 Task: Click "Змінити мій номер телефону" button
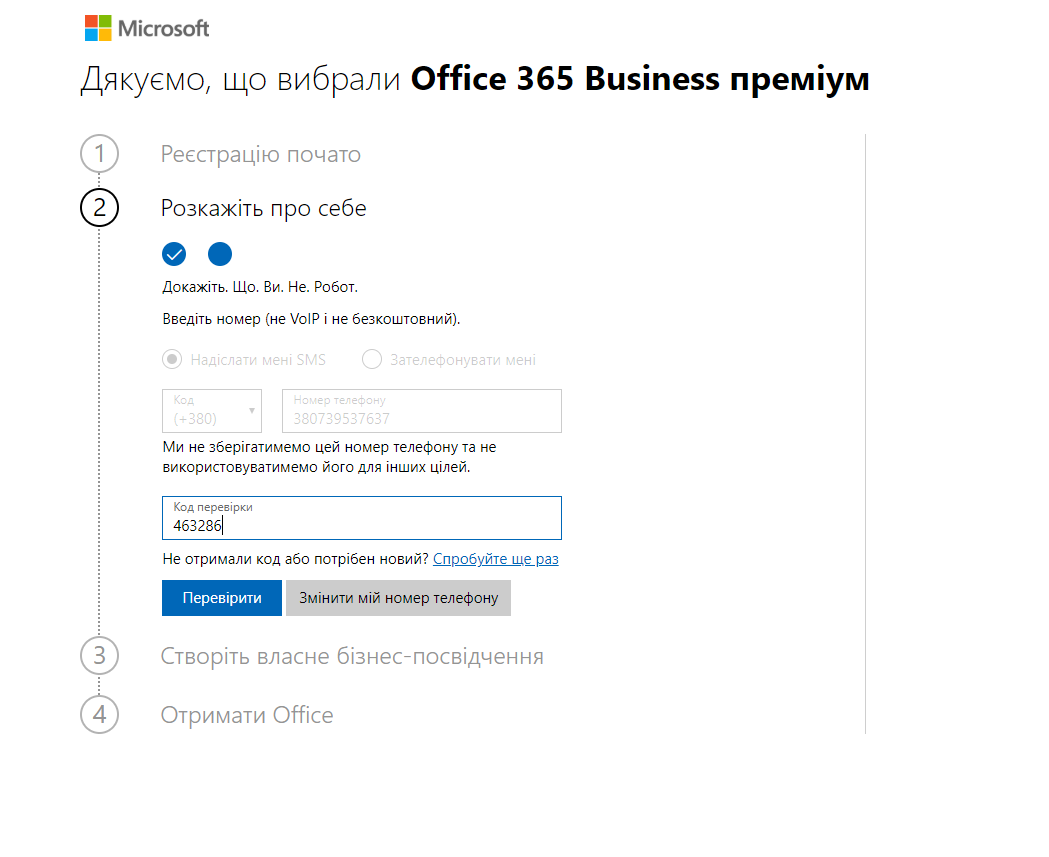coord(399,598)
